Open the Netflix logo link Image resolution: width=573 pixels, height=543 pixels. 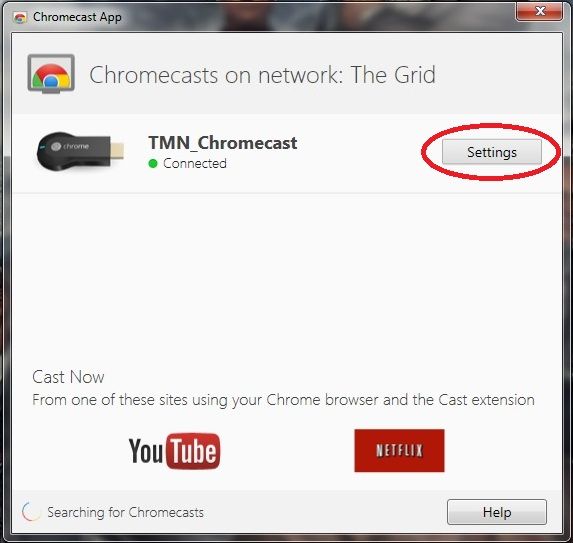399,451
